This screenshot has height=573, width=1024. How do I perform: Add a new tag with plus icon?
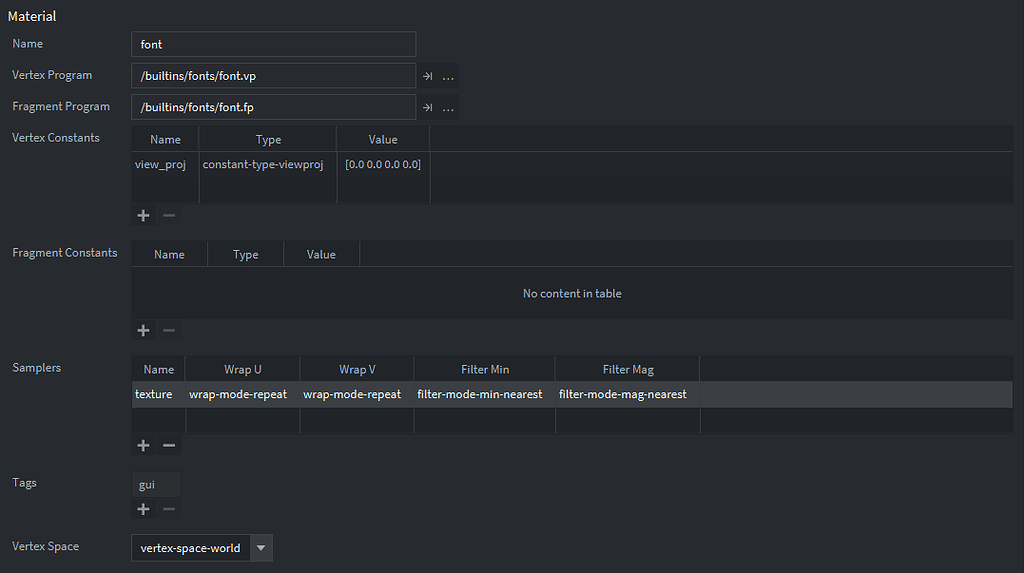click(x=143, y=509)
